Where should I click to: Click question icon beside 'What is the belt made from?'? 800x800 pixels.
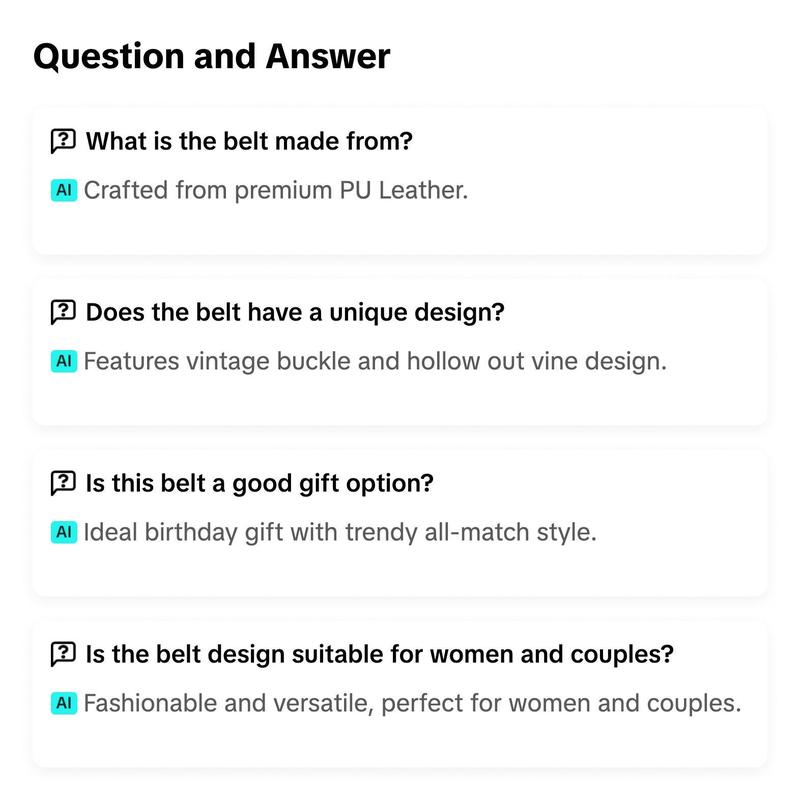[x=63, y=141]
